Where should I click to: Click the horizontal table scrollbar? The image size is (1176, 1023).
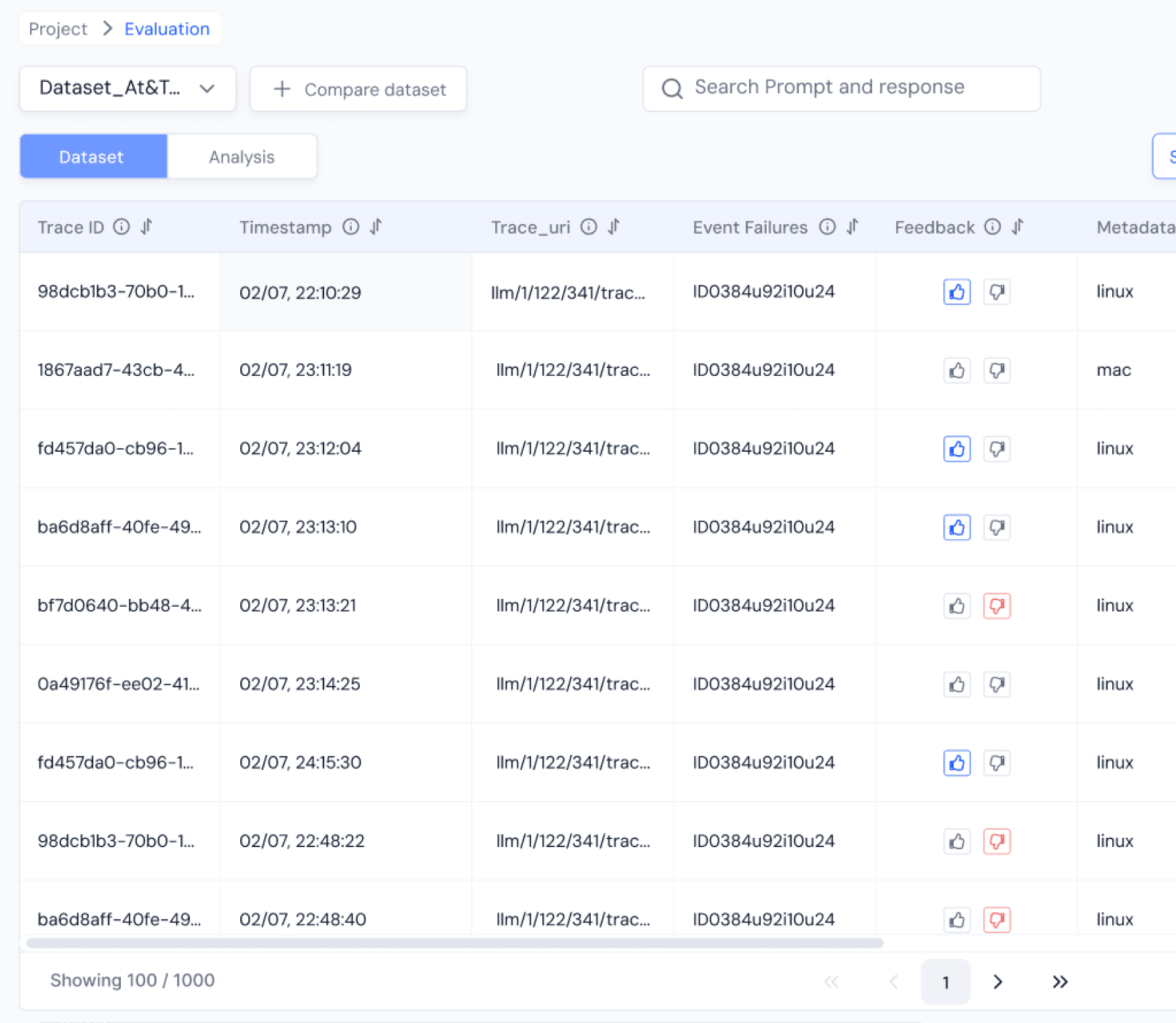click(x=454, y=942)
